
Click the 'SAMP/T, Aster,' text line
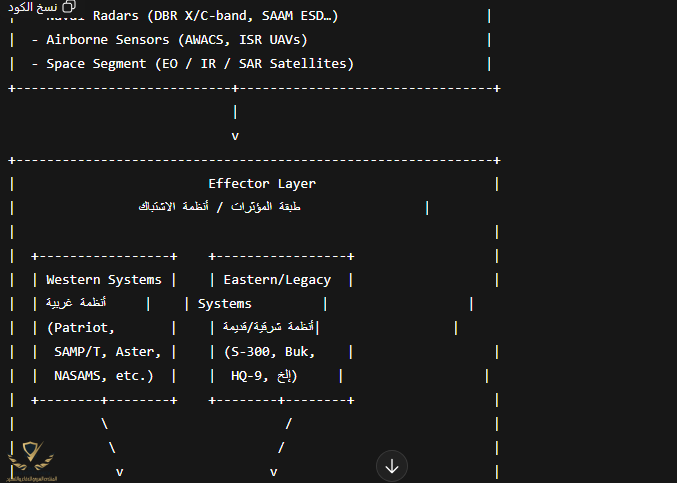click(104, 352)
